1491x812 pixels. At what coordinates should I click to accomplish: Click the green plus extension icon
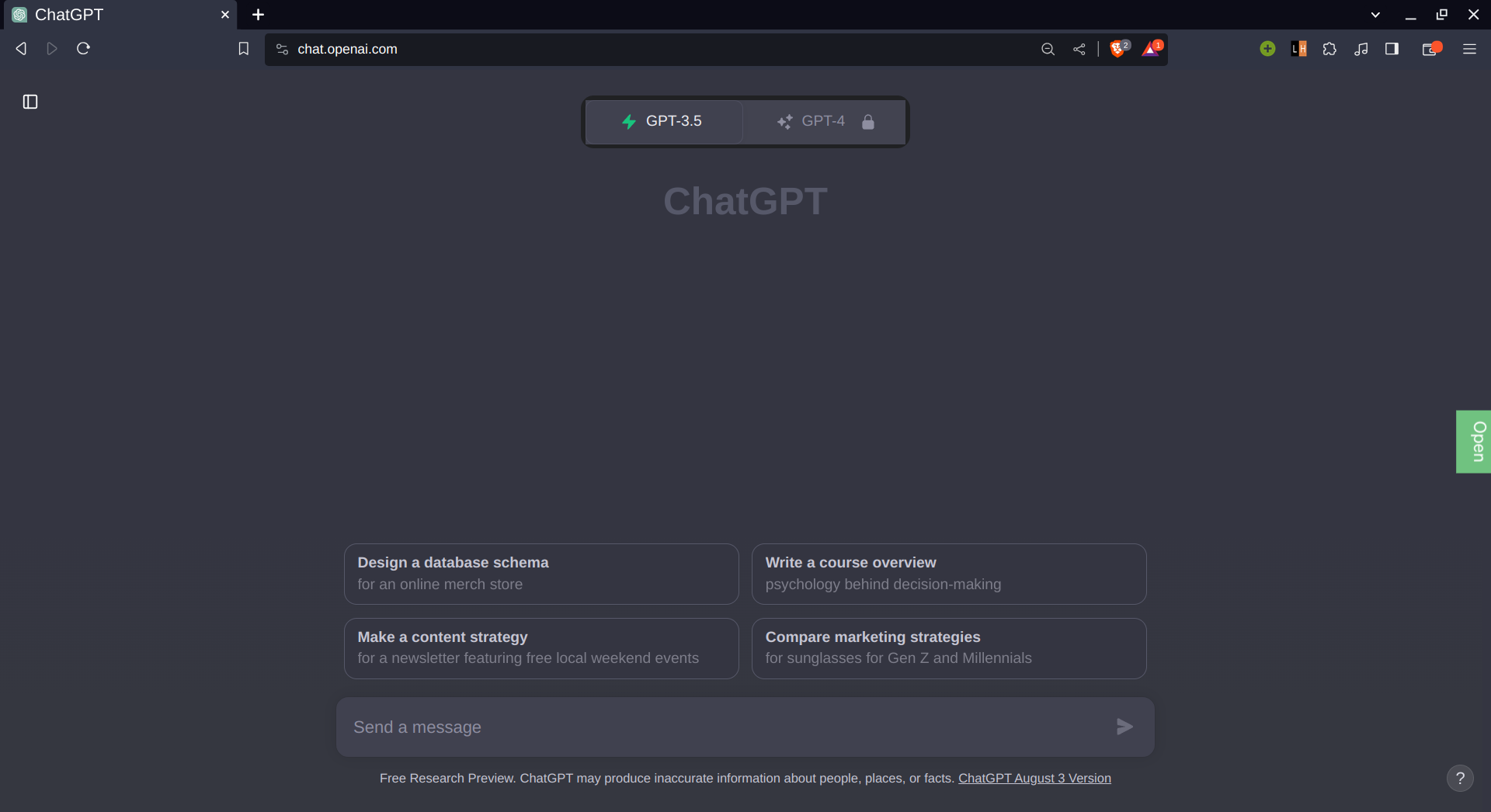1267,49
